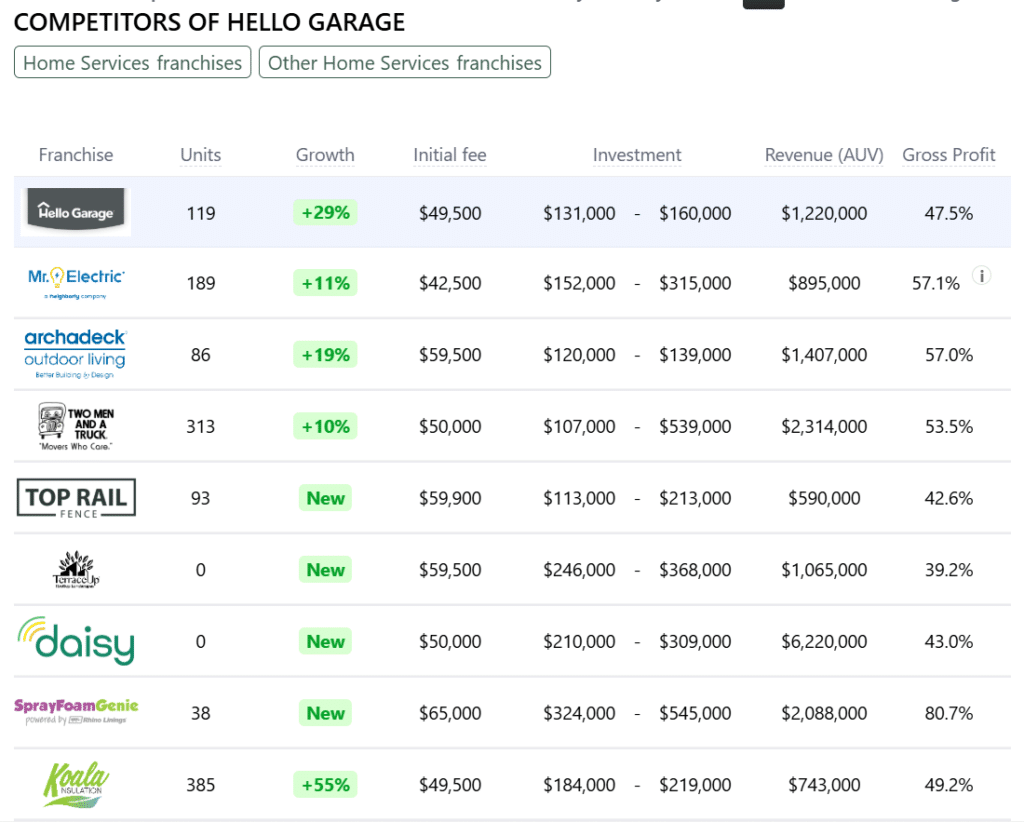The height and width of the screenshot is (822, 1024).
Task: Open the Two Men and a Truck logo
Action: coord(76,426)
